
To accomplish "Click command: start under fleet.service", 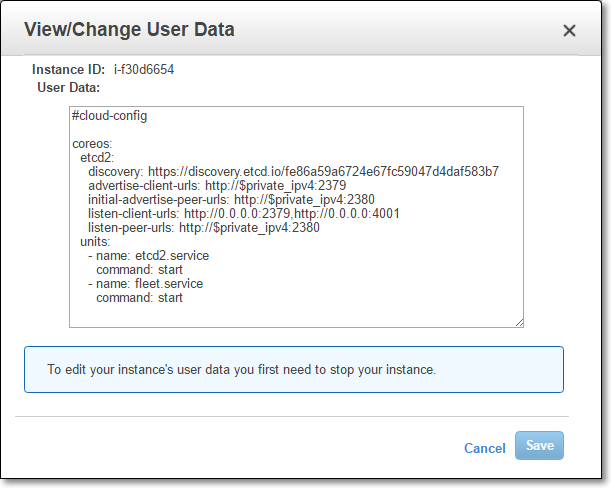I will (139, 298).
